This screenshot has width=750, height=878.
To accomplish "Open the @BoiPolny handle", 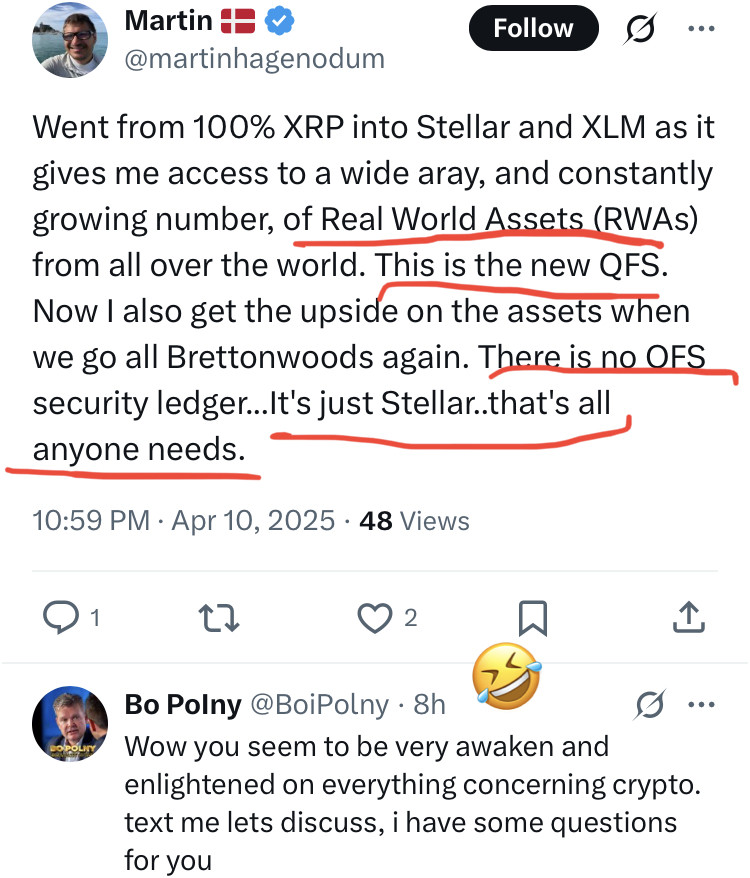I will click(x=319, y=704).
